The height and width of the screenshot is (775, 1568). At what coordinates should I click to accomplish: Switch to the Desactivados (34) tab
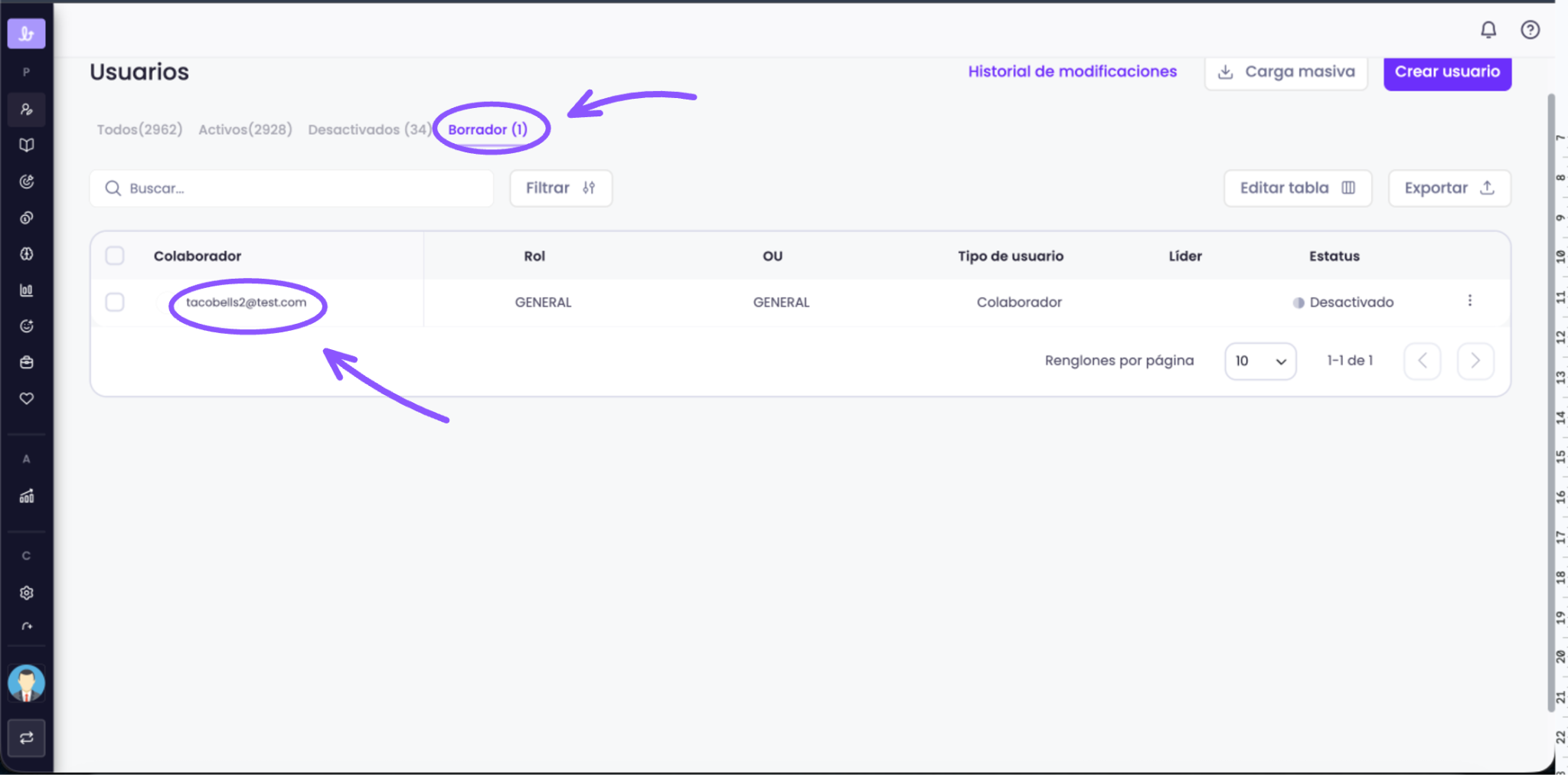coord(370,129)
